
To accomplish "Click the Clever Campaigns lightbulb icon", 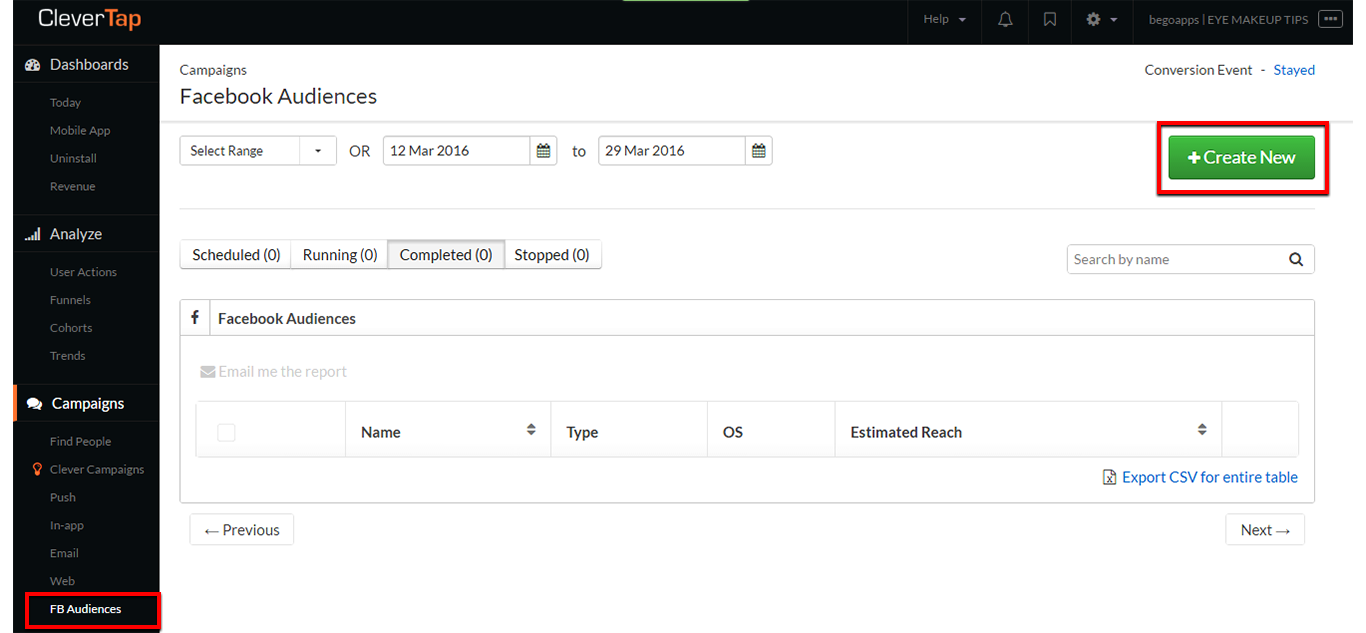I will tap(37, 469).
